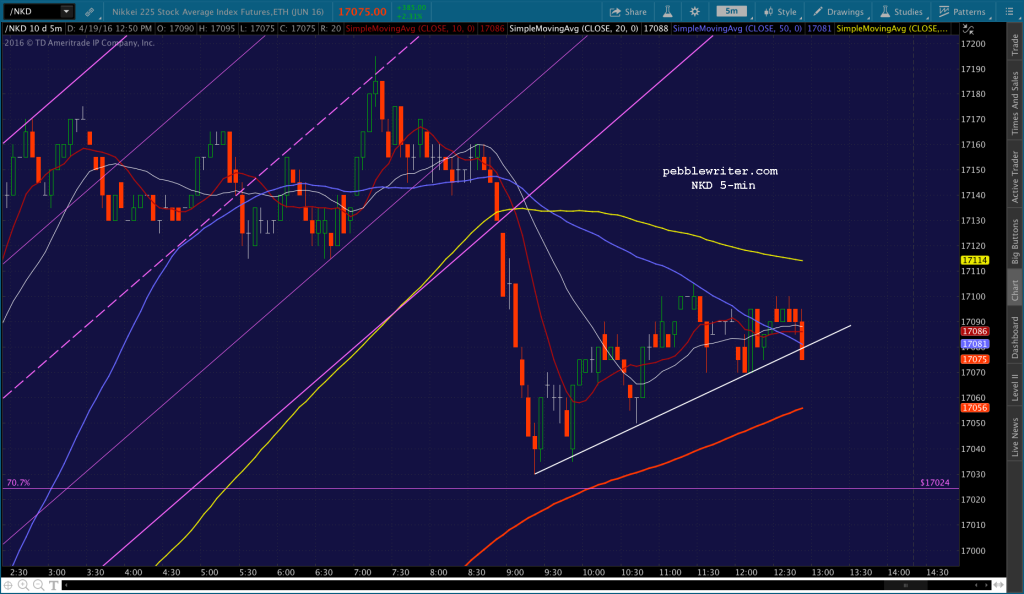Click the SimpleMovingAvg (CLOSE, 10, 0) label
Image resolution: width=1024 pixels, height=594 pixels.
pyautogui.click(x=411, y=29)
